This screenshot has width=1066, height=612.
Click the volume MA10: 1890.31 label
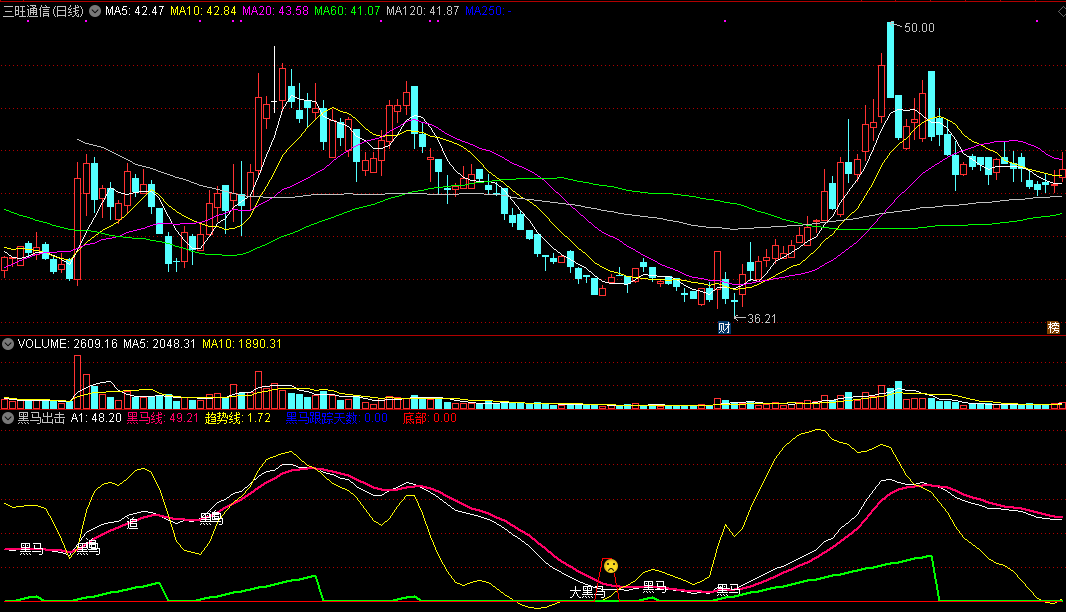tap(241, 344)
